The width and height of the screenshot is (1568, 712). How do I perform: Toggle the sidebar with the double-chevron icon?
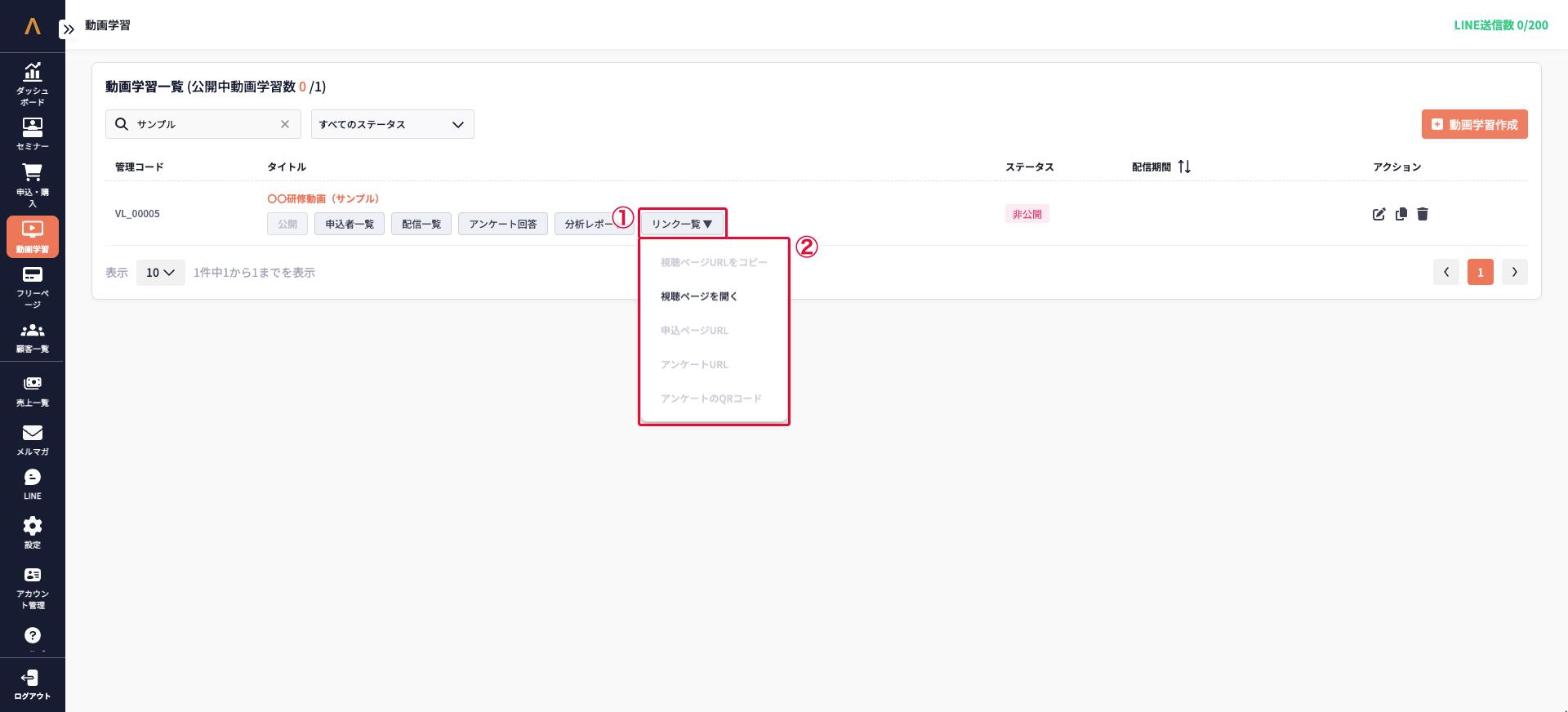[68, 29]
